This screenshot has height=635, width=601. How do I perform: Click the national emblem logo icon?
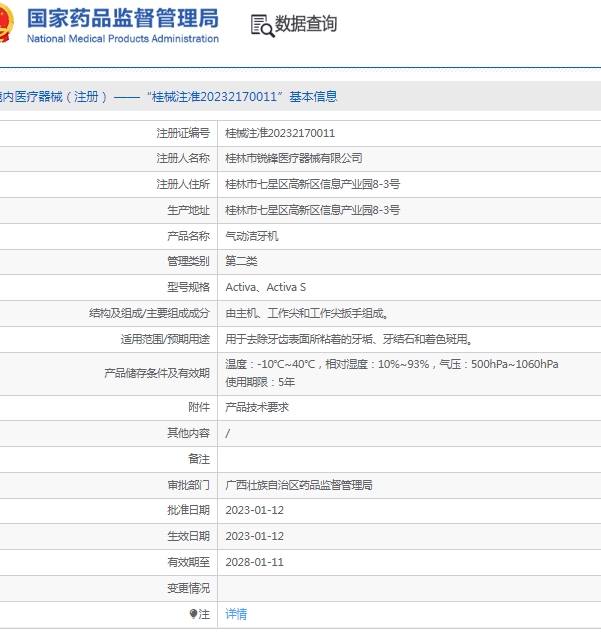pos(6,23)
